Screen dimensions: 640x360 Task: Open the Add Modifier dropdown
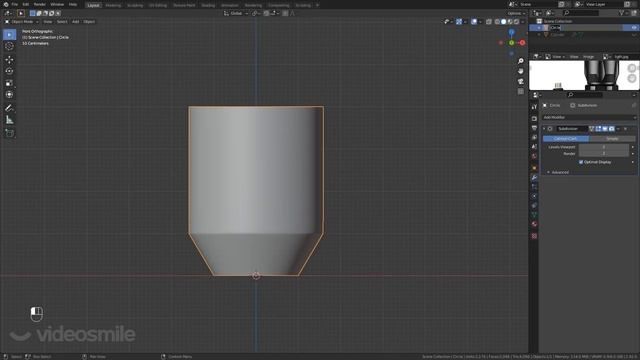click(x=589, y=118)
